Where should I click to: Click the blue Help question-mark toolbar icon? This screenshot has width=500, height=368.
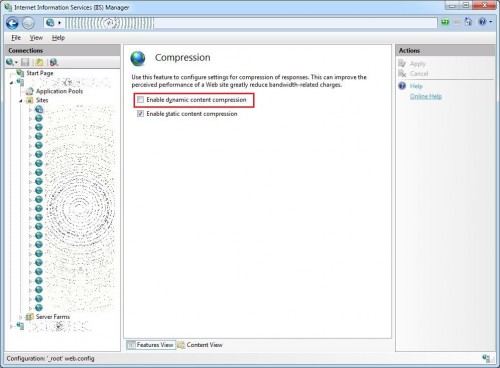coord(482,22)
